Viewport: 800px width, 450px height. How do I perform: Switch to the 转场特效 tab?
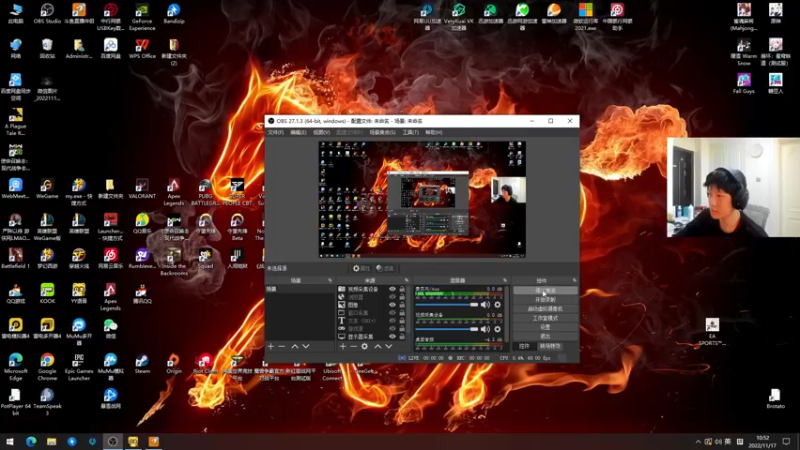pos(550,346)
